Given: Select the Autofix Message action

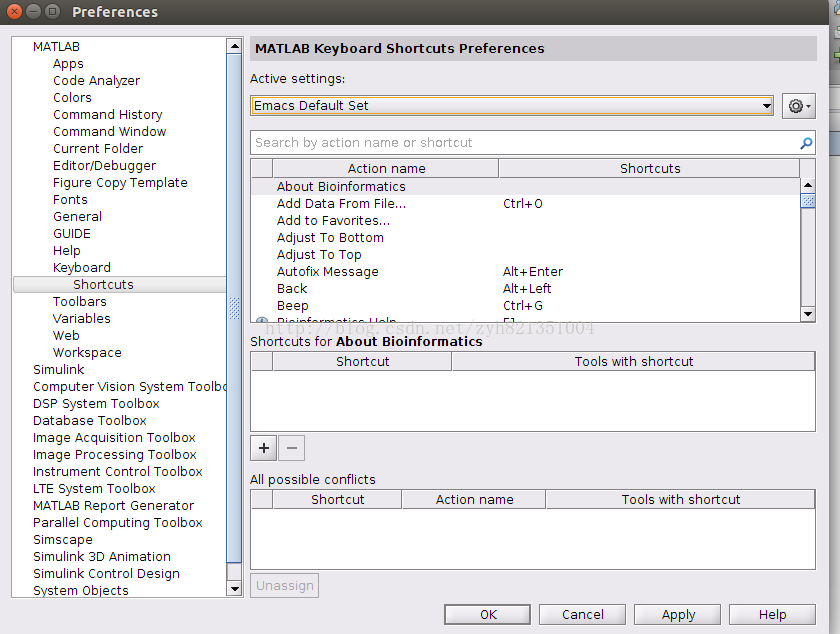Looking at the screenshot, I should pyautogui.click(x=526, y=272).
